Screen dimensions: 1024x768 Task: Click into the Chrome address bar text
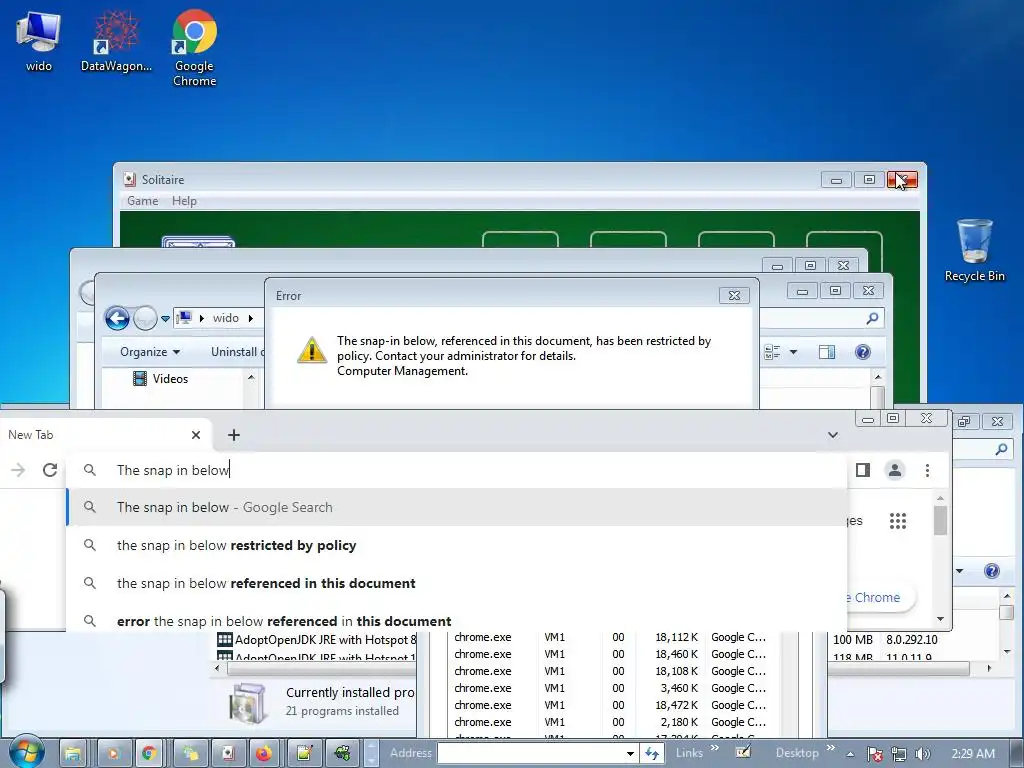pos(172,470)
